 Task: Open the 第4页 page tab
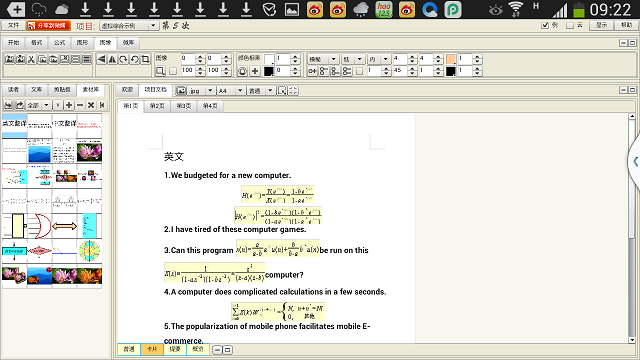[210, 106]
